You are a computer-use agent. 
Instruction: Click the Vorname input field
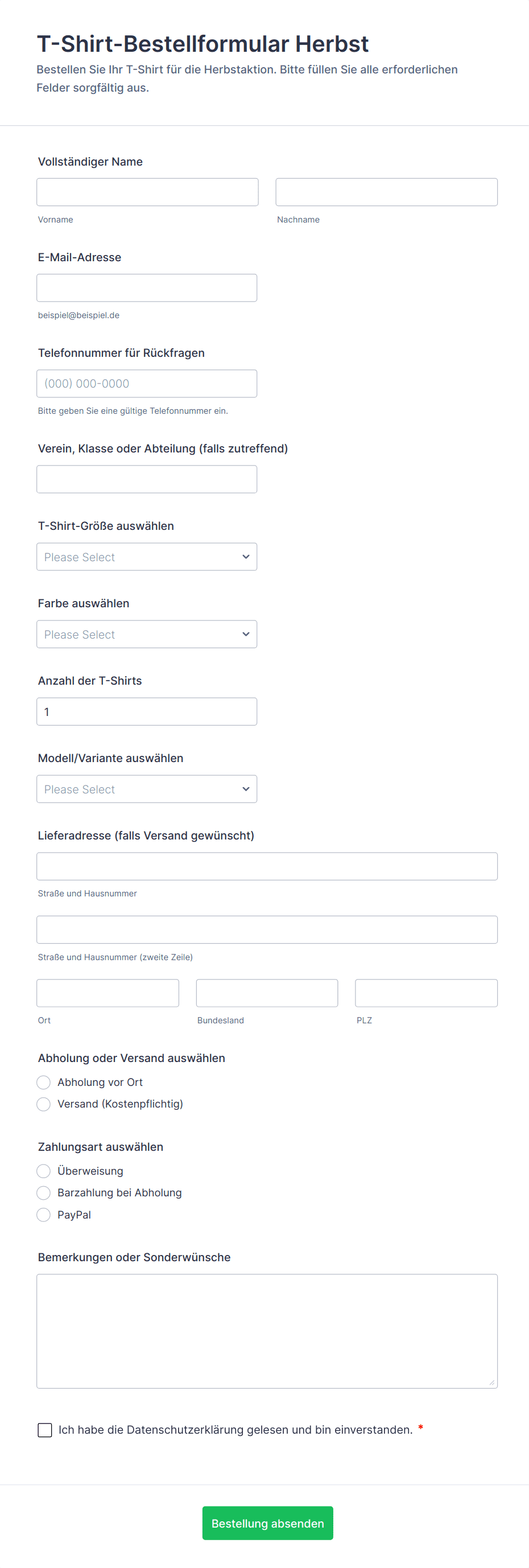(147, 192)
